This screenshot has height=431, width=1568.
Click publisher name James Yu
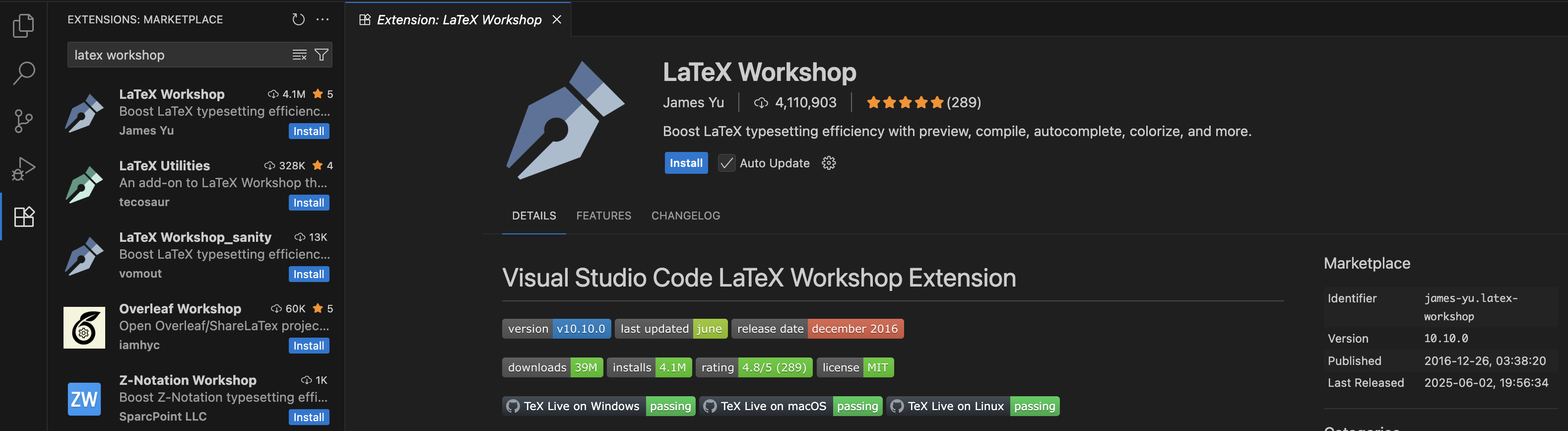click(x=693, y=102)
